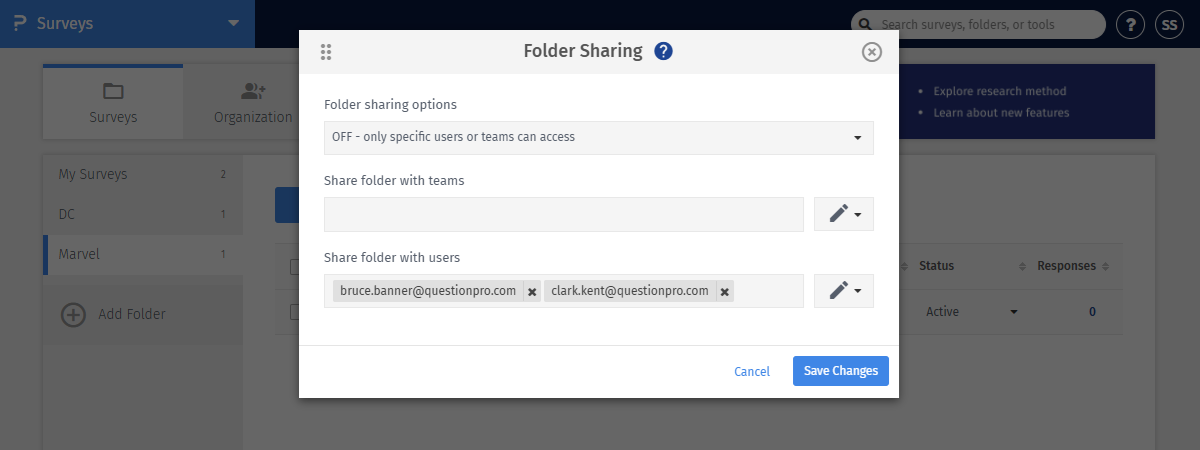This screenshot has width=1200, height=450.
Task: Open the edit pencil menu for teams
Action: point(844,214)
